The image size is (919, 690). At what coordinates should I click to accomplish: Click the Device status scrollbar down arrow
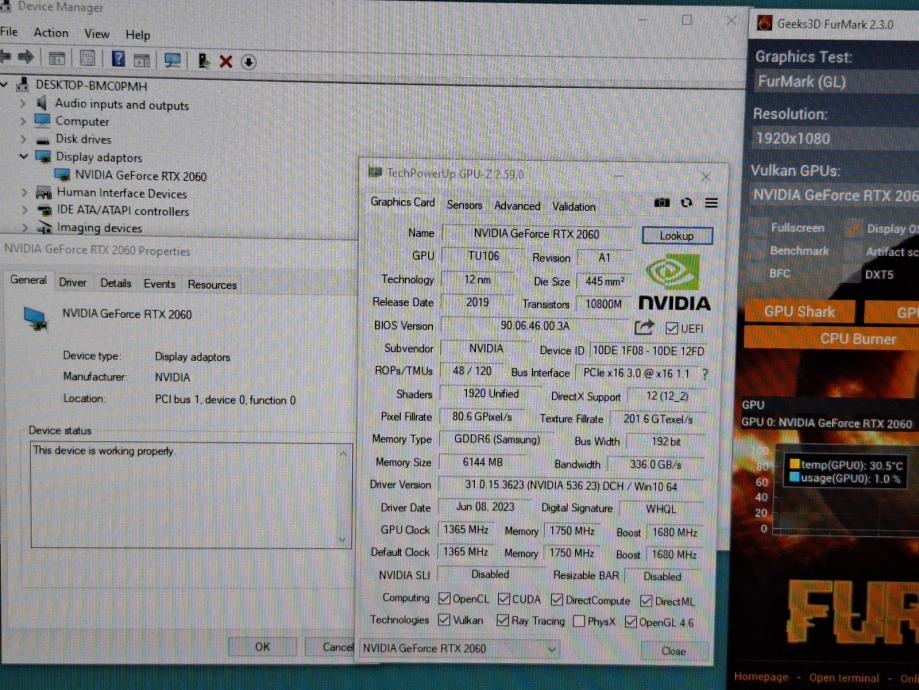[343, 540]
